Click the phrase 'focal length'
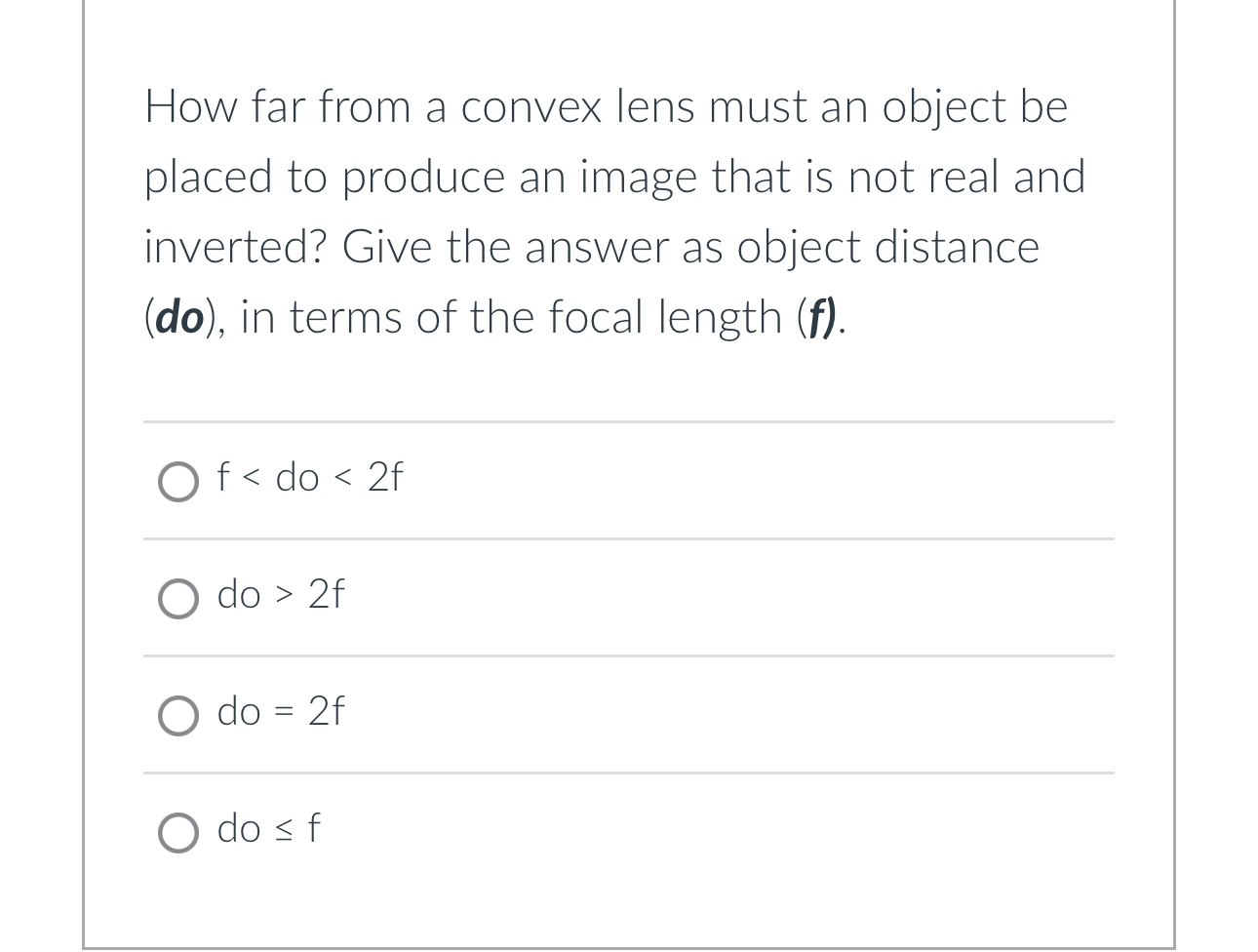1258x952 pixels. (665, 318)
